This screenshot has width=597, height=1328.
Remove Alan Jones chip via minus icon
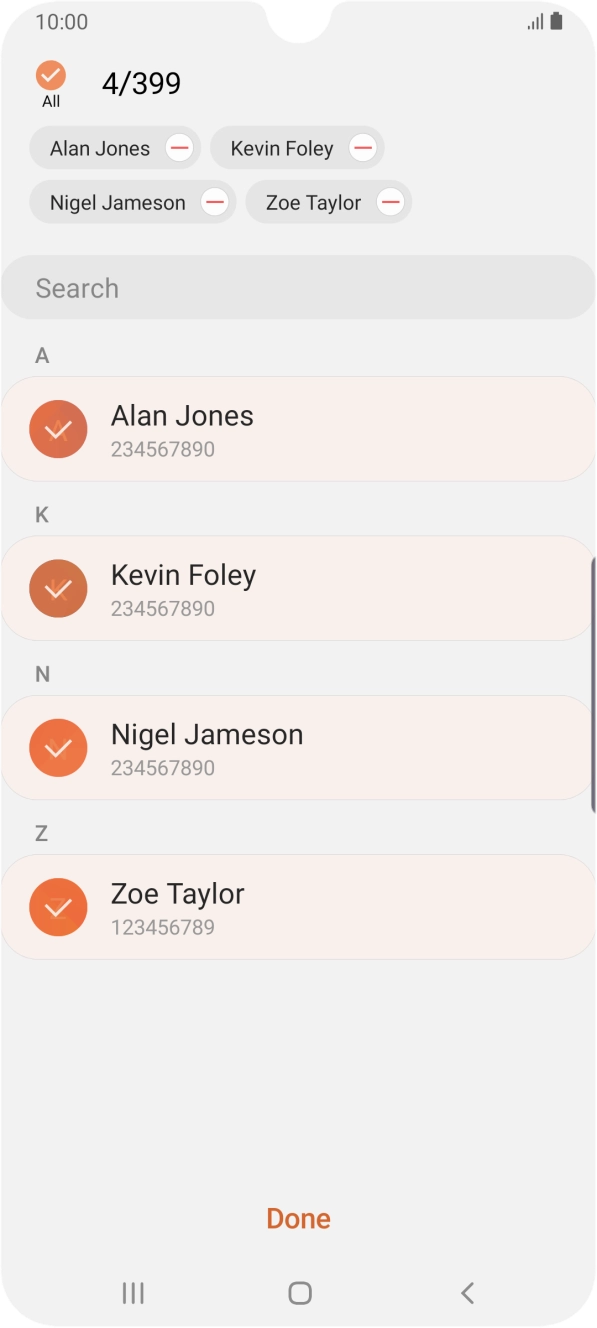point(179,149)
